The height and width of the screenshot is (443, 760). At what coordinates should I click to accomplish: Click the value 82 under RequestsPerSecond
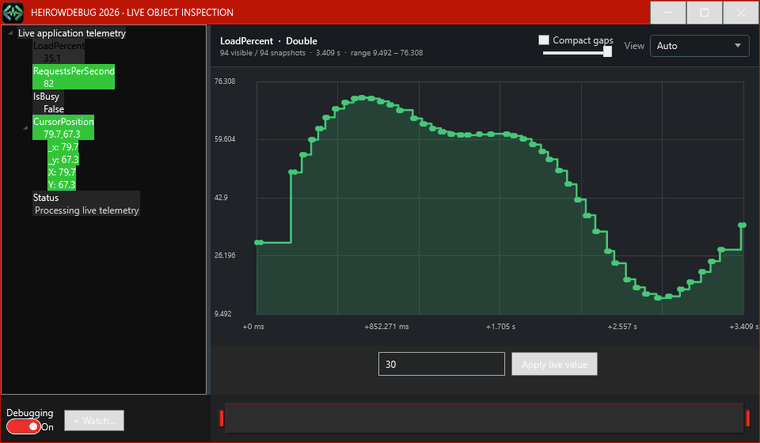click(x=48, y=83)
